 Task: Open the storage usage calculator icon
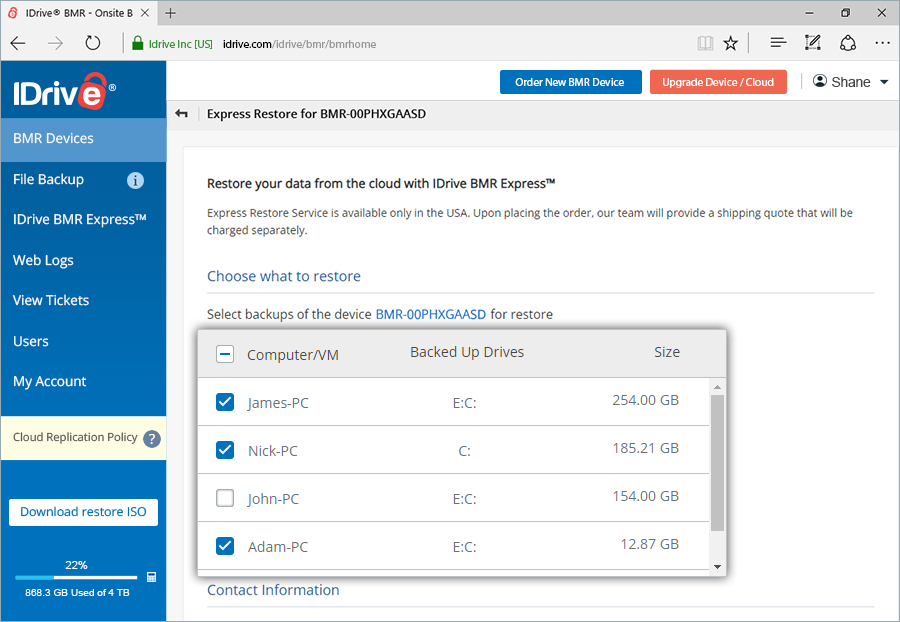(x=152, y=577)
